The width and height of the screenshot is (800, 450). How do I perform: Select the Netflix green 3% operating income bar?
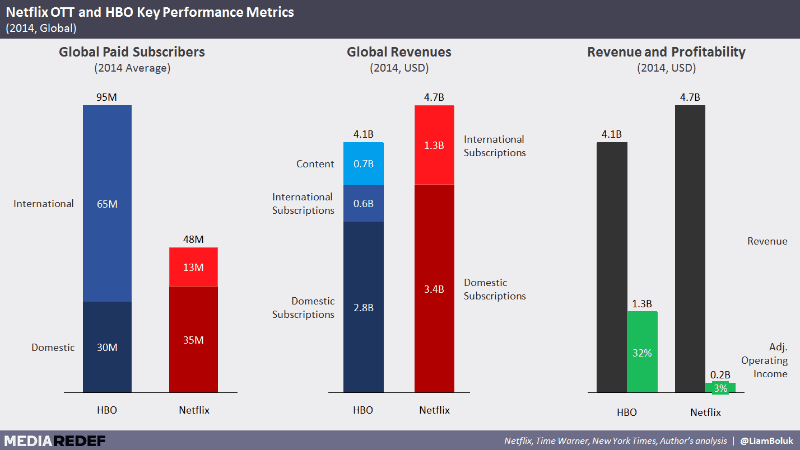pyautogui.click(x=720, y=388)
